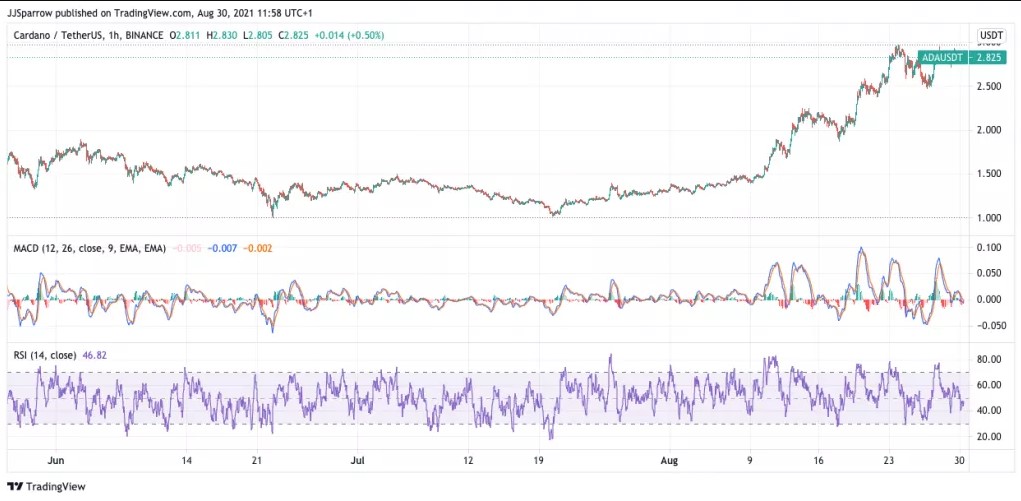
Task: Select the RSI (14, close) legend
Action: (x=46, y=355)
